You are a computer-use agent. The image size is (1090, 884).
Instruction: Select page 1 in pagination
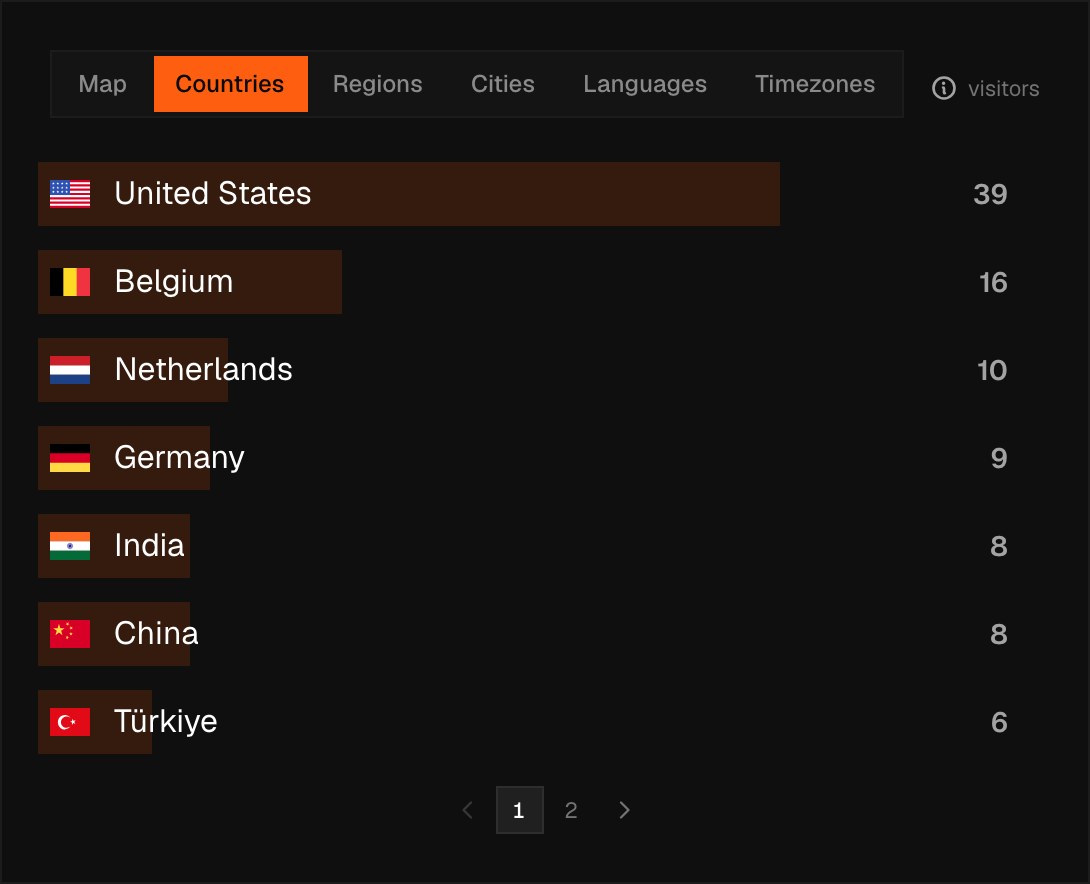coord(519,810)
